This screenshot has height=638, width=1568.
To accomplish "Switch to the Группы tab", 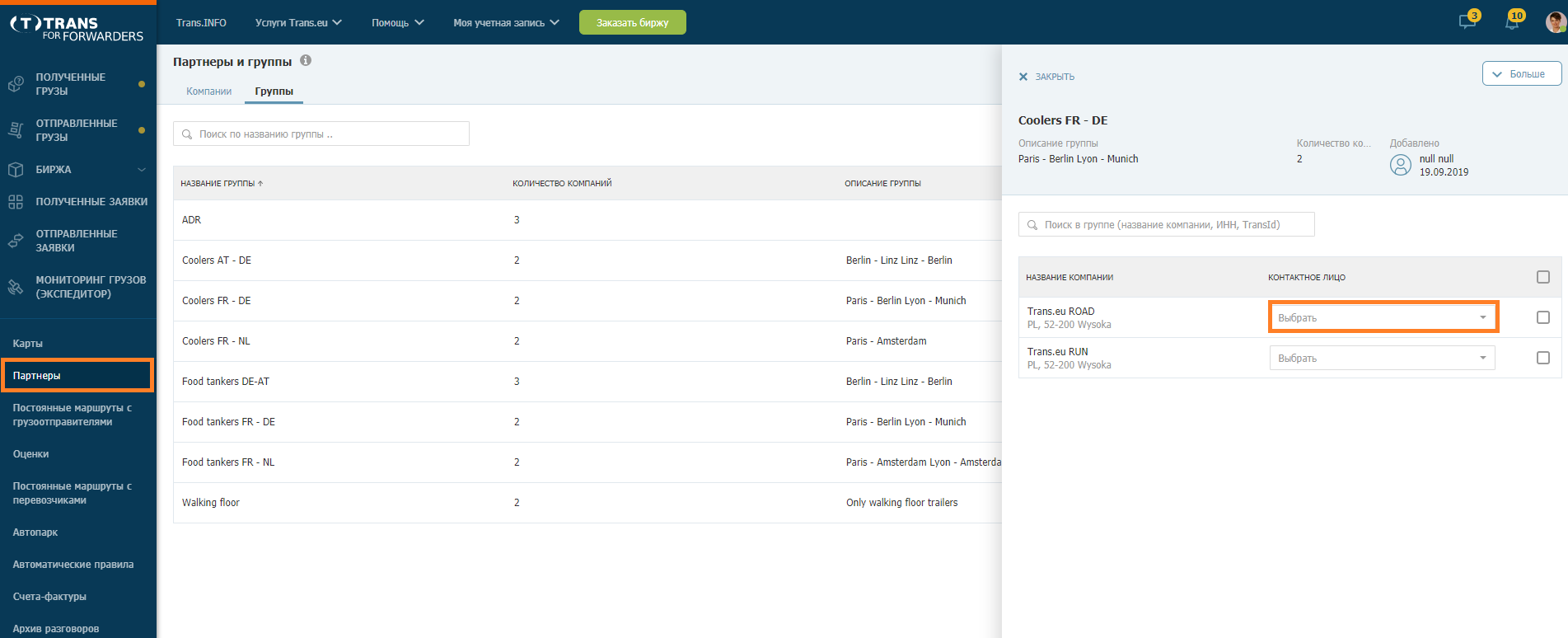I will point(274,91).
